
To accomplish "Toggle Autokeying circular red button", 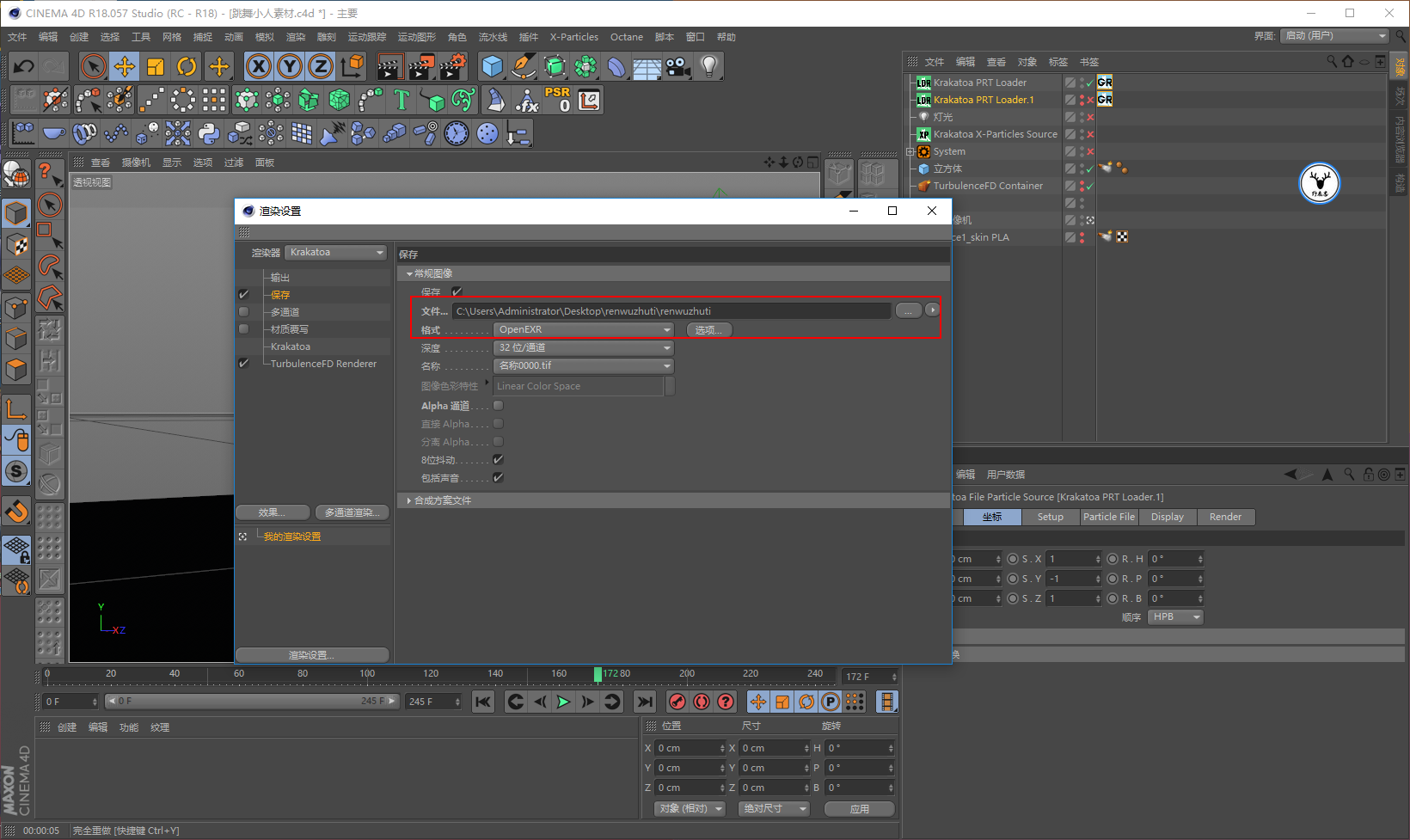I will (702, 702).
